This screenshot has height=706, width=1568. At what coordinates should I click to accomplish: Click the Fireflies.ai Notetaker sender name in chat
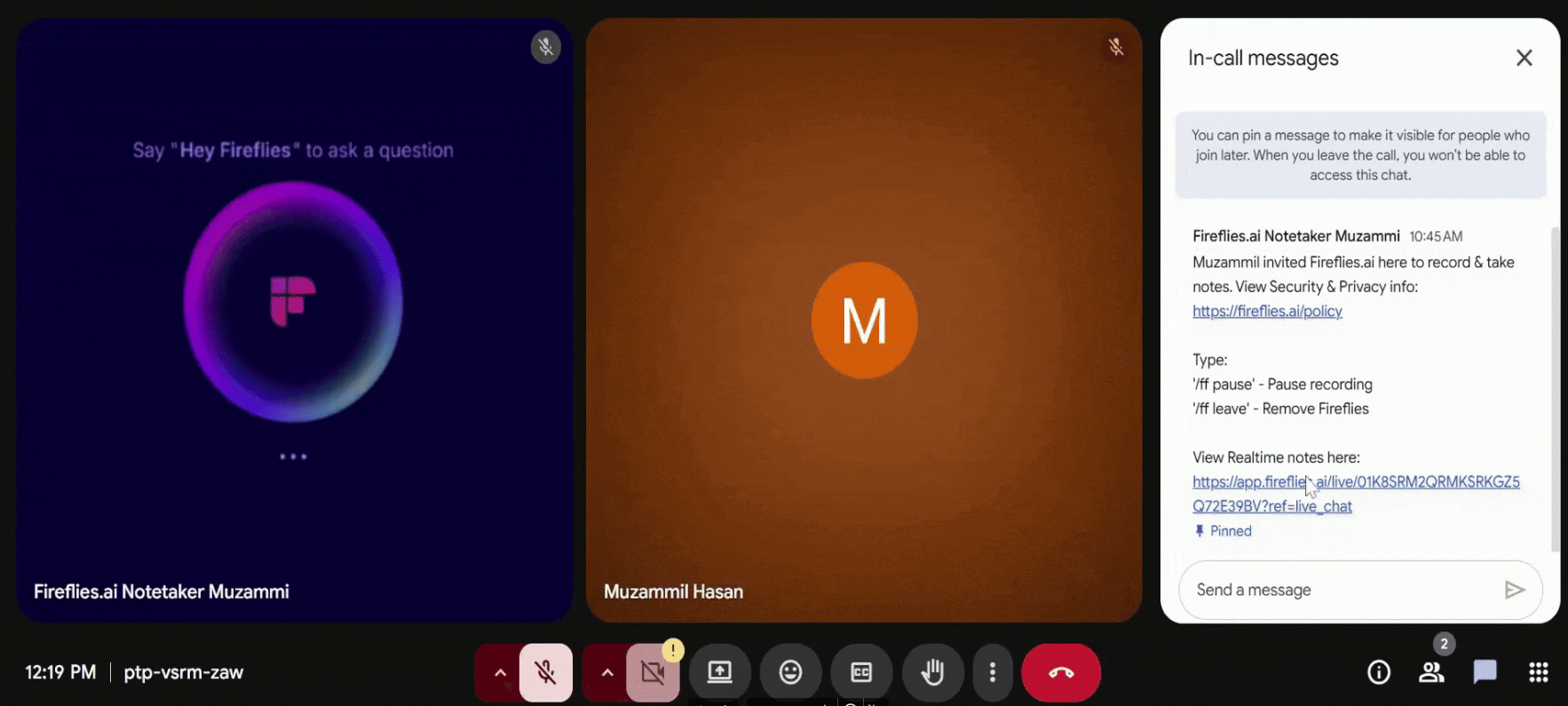point(1296,236)
